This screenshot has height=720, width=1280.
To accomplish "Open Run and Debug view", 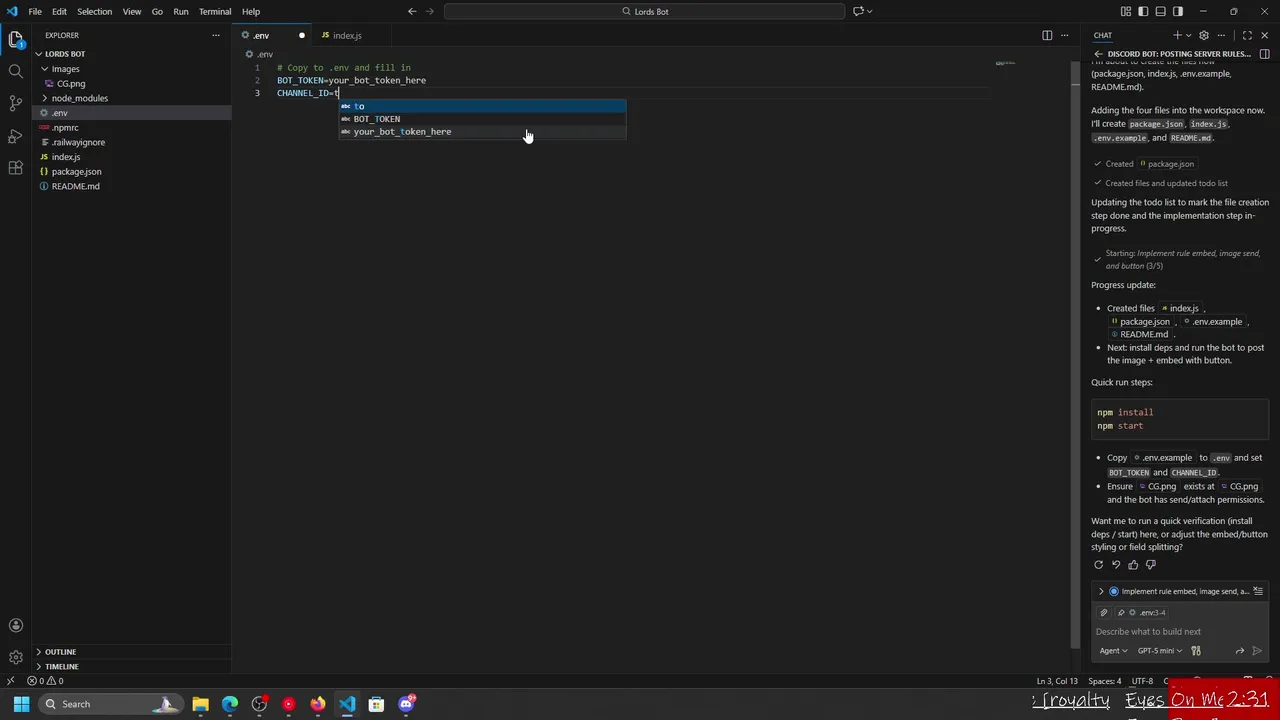I will (x=15, y=135).
